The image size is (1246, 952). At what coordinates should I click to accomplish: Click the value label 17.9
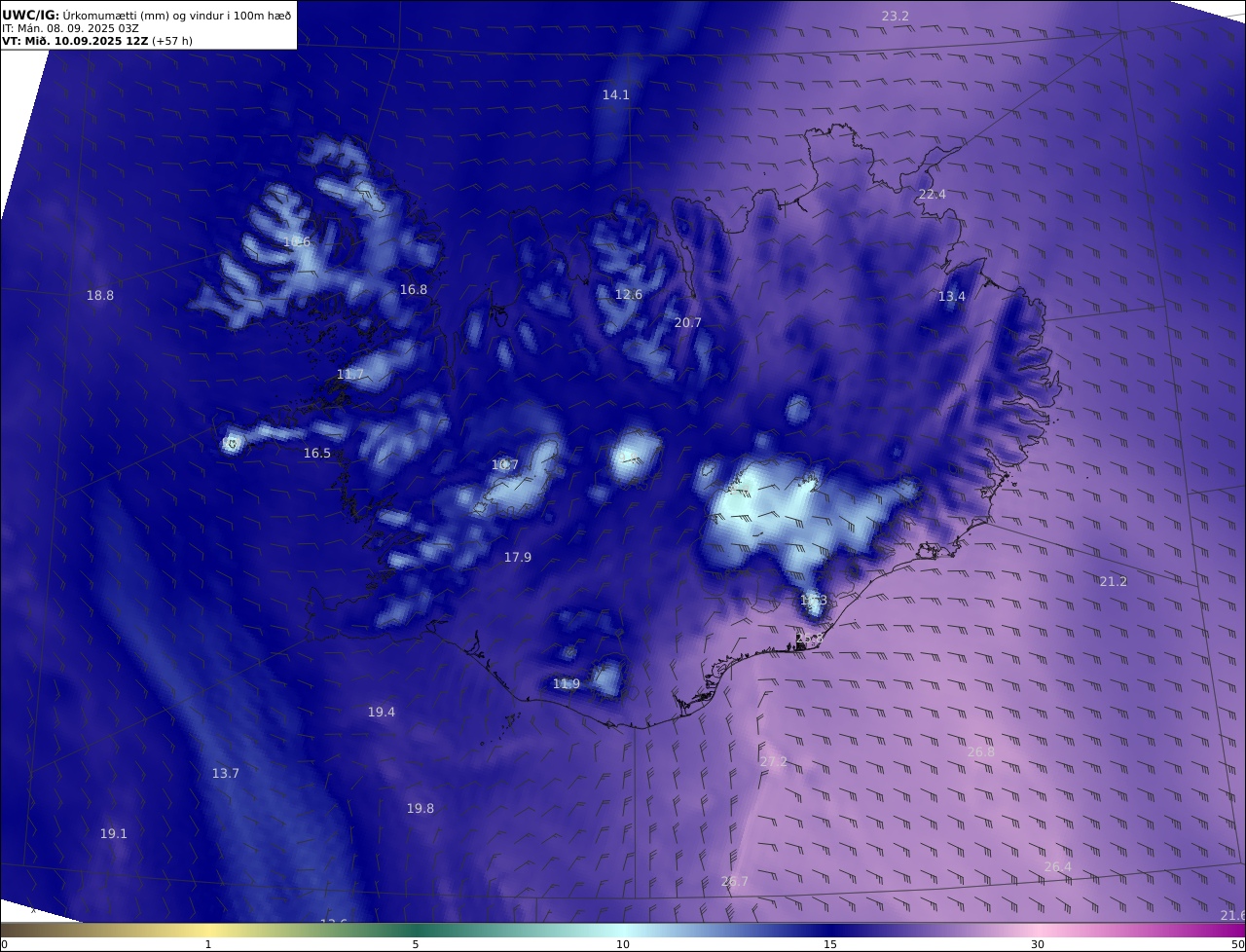(x=517, y=557)
